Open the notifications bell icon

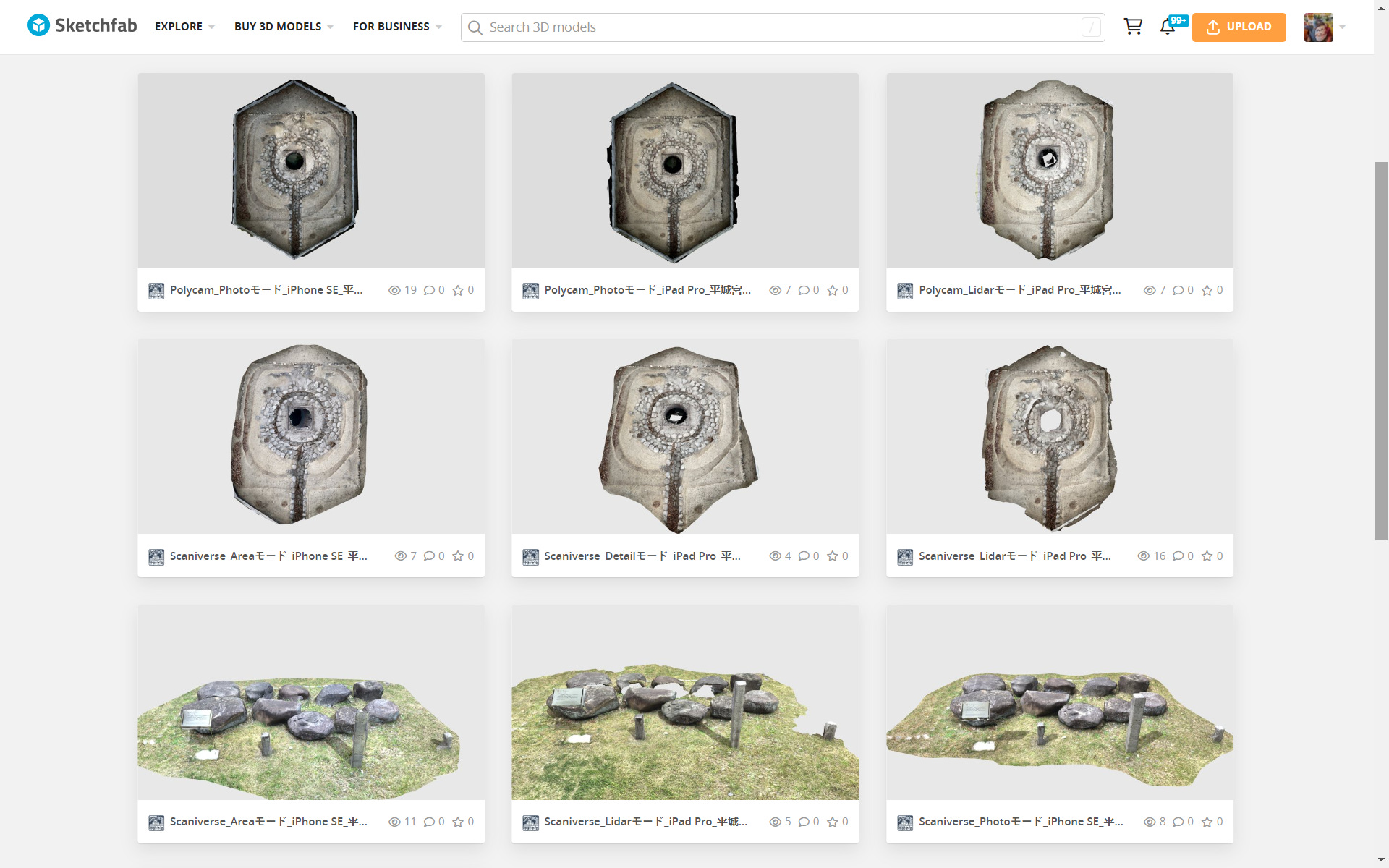tap(1167, 27)
